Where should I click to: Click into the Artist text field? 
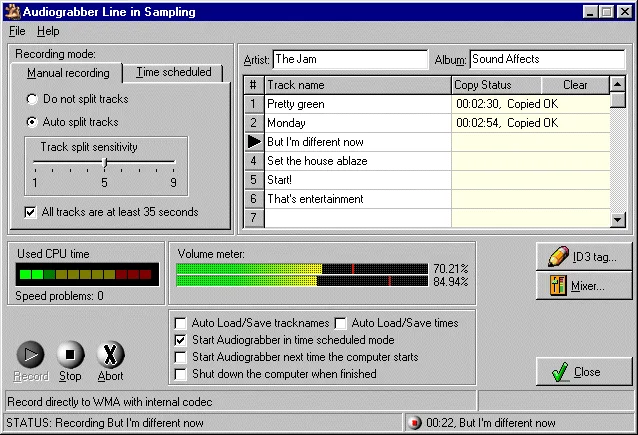click(350, 59)
